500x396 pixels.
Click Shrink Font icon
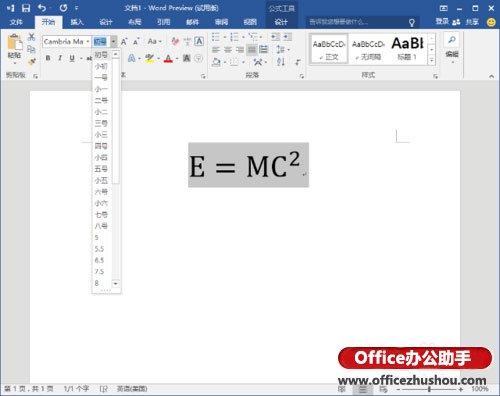click(x=136, y=42)
